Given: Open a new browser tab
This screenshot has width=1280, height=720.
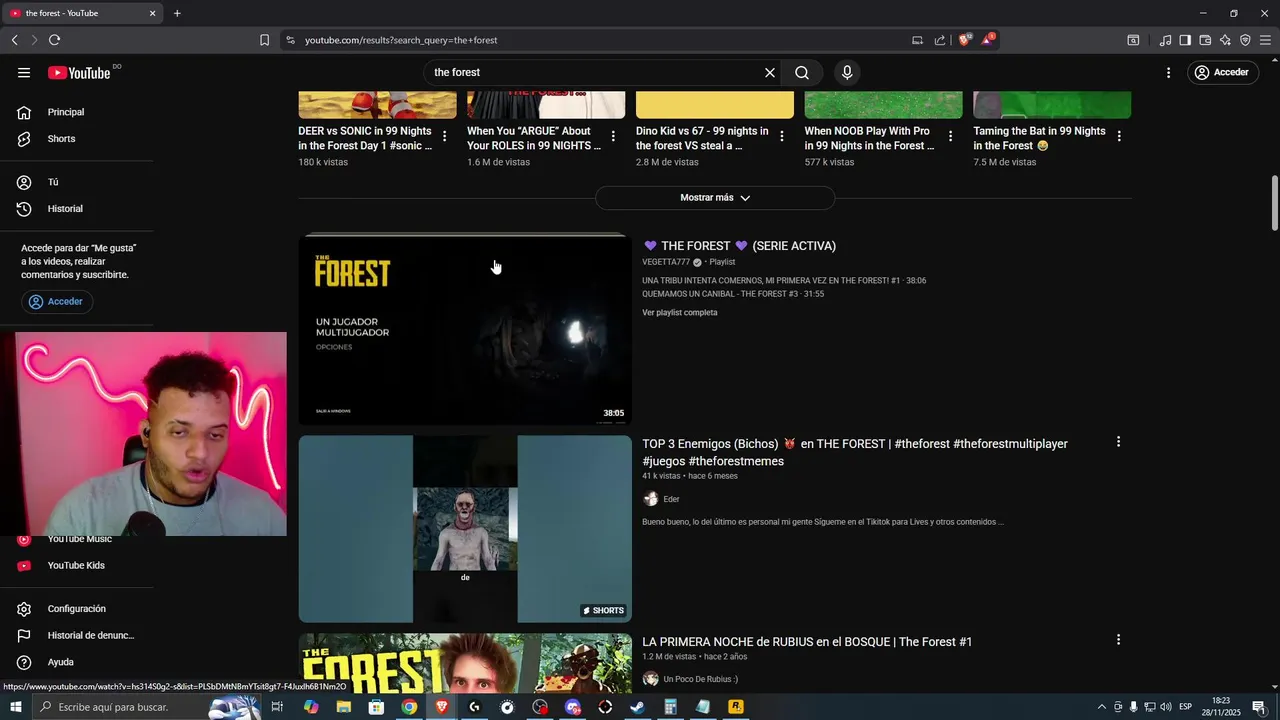Looking at the screenshot, I should pos(177,13).
